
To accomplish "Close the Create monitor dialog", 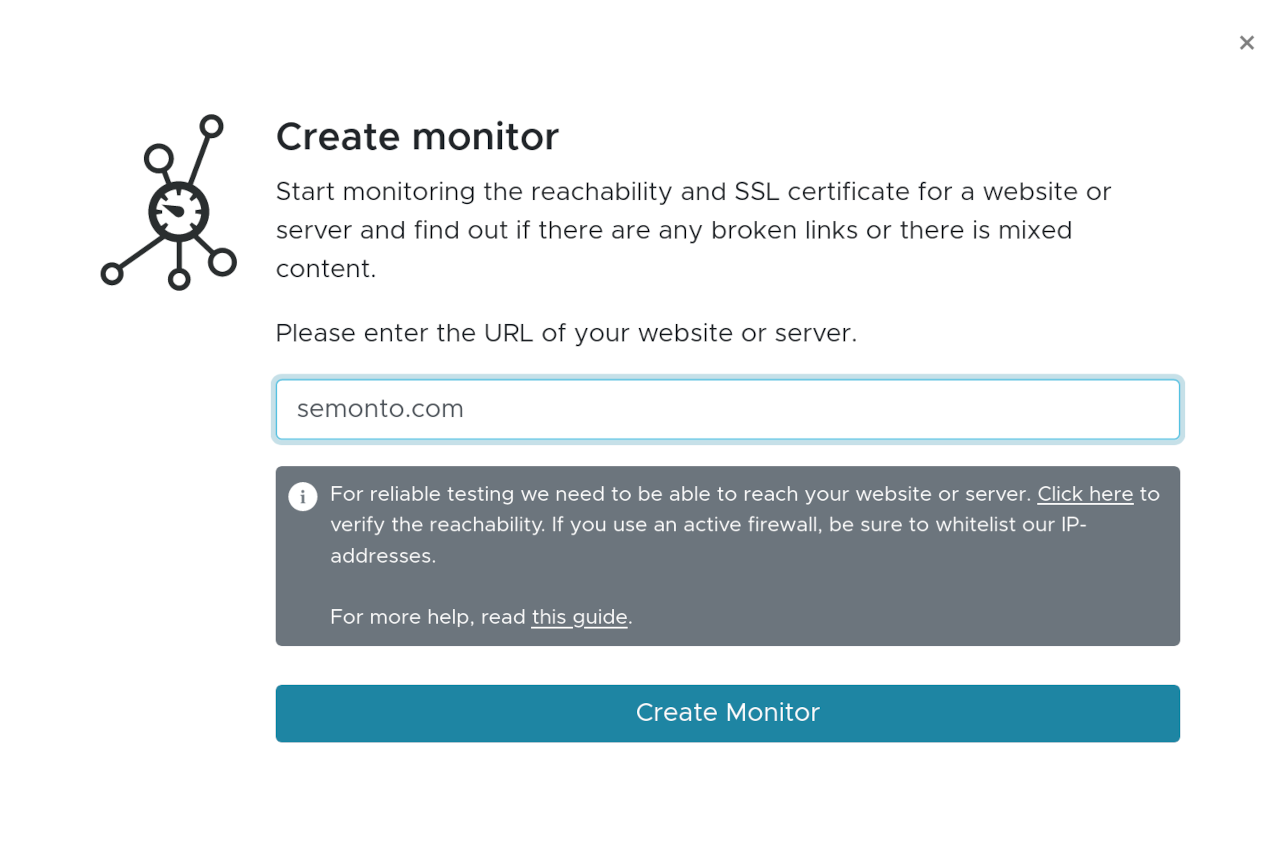I will pos(1246,43).
